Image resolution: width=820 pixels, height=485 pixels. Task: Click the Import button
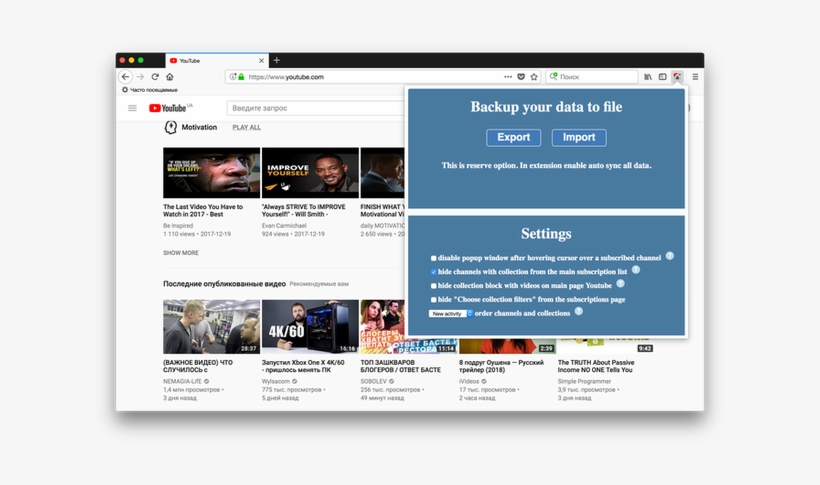tap(579, 137)
